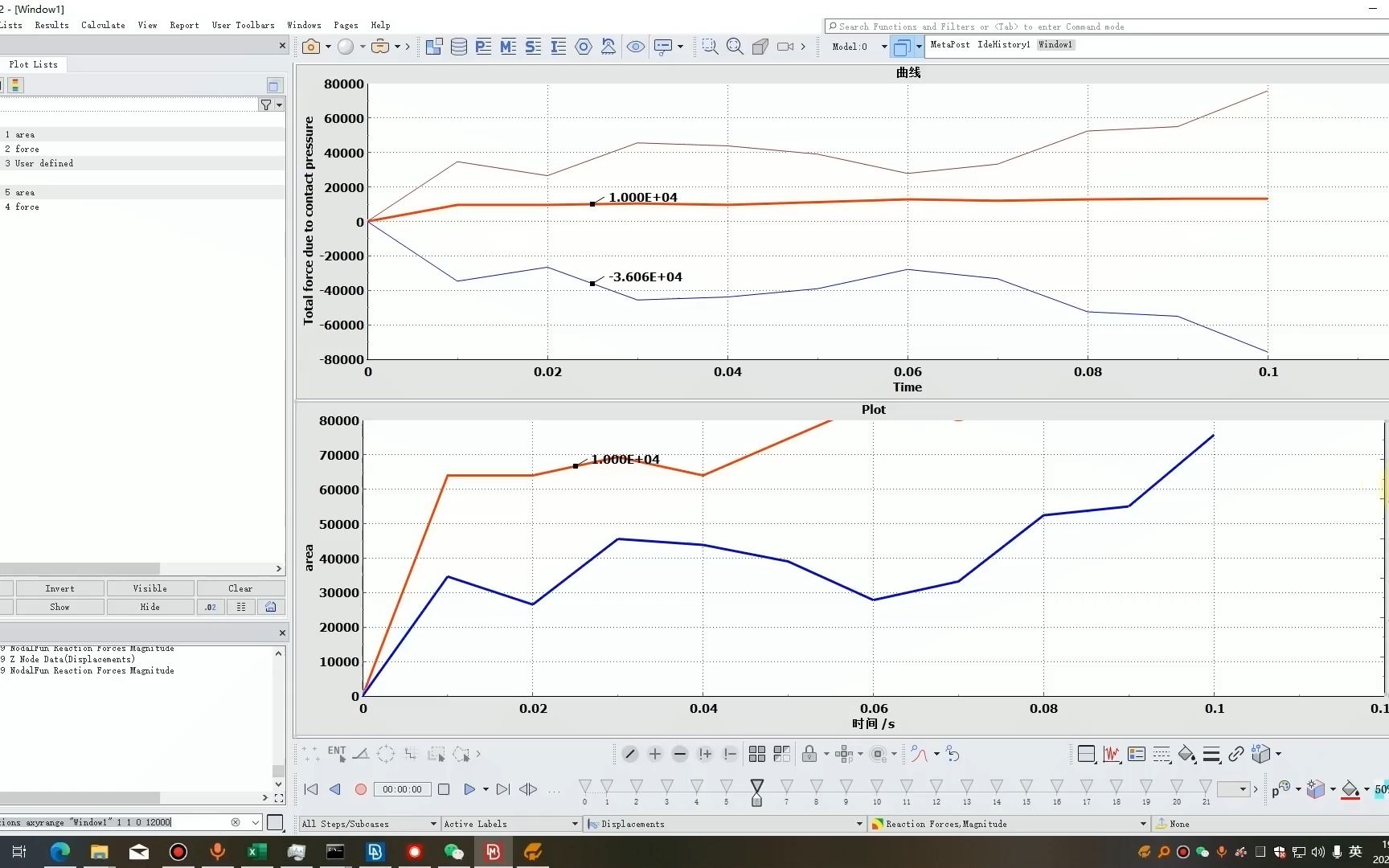Image resolution: width=1389 pixels, height=868 pixels.
Task: Click the funnel filter icon in Plot Lists
Action: pyautogui.click(x=266, y=104)
